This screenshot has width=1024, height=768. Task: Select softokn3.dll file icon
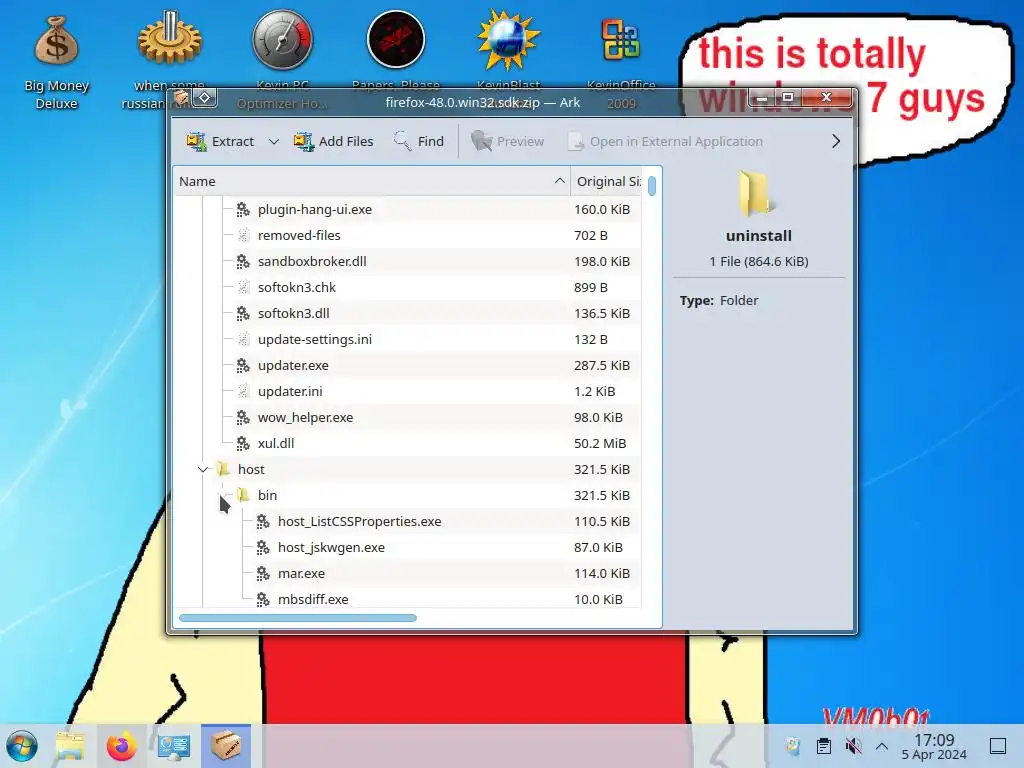(x=243, y=313)
